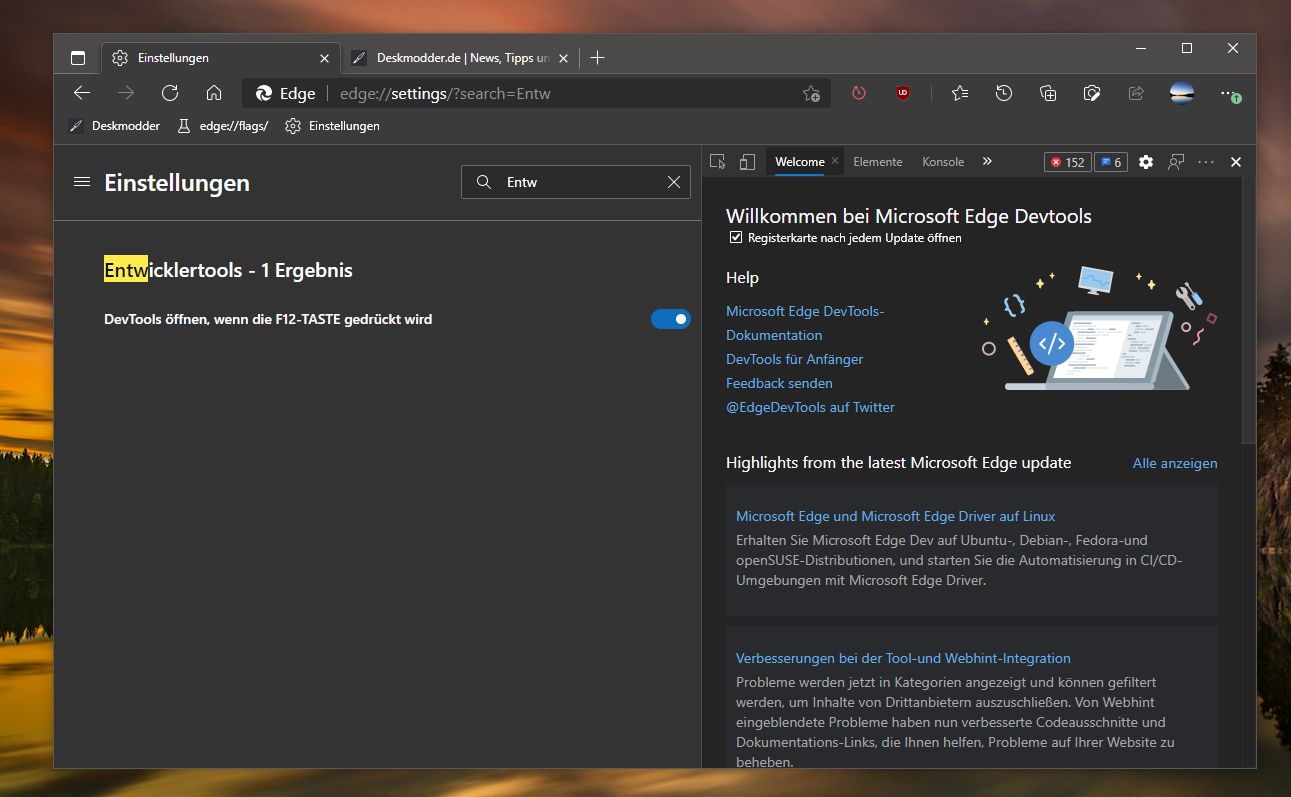Add this page to favorites
1291x797 pixels.
coord(811,94)
